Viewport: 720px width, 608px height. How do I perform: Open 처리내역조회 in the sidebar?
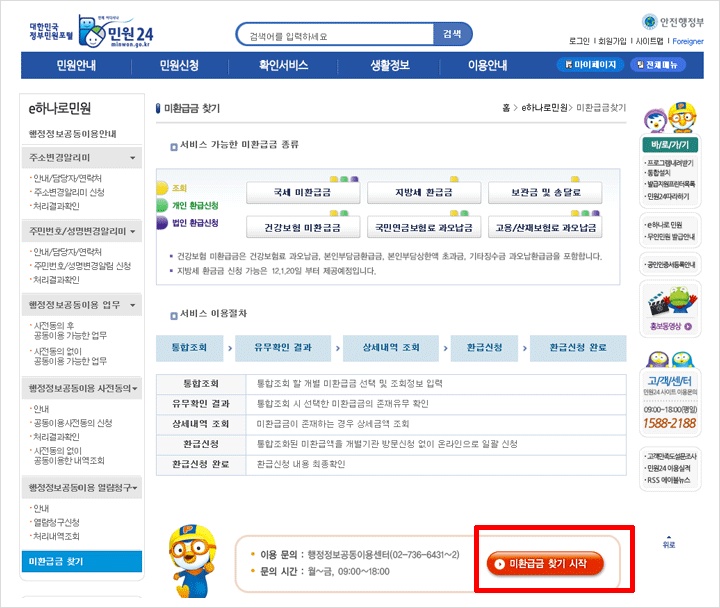point(56,536)
